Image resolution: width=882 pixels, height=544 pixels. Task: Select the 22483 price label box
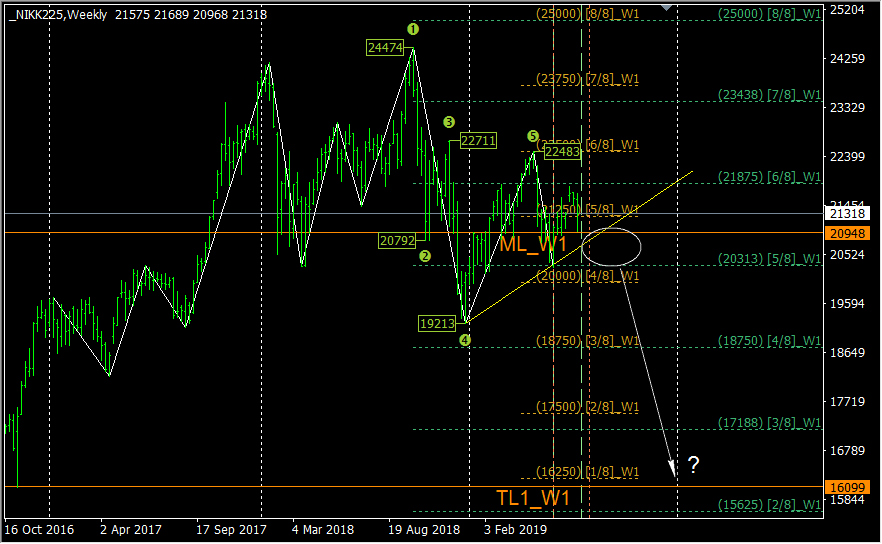pos(562,151)
